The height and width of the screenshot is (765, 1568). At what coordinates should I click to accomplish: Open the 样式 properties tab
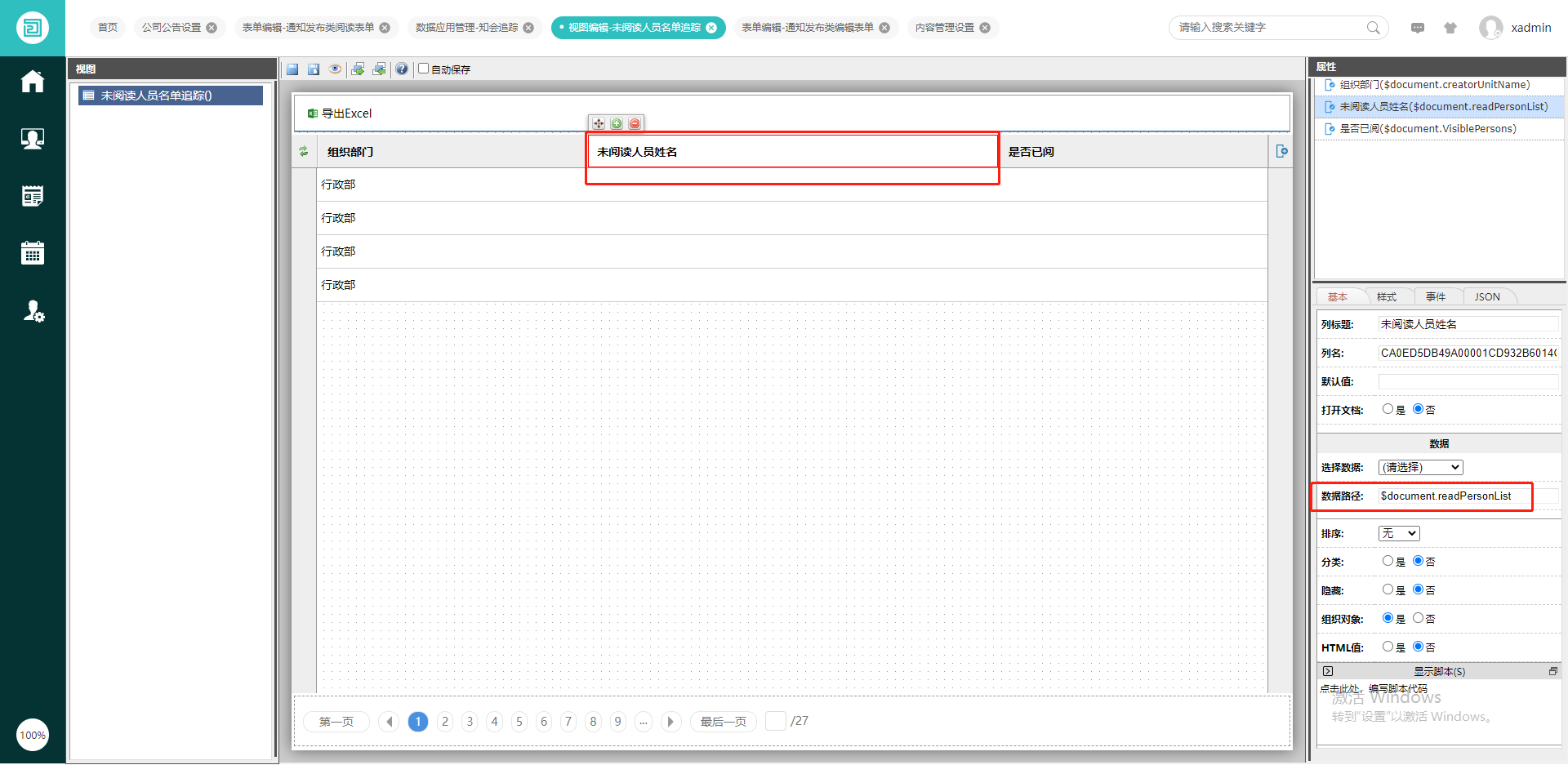tap(1387, 297)
